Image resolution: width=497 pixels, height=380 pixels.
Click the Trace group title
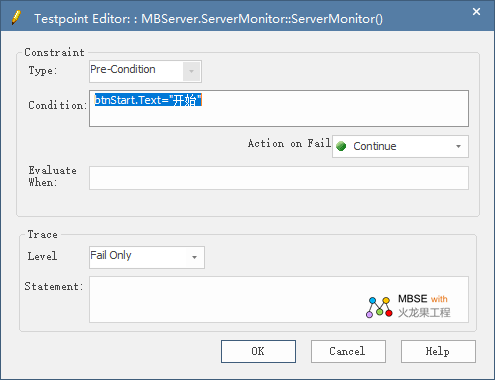click(42, 235)
